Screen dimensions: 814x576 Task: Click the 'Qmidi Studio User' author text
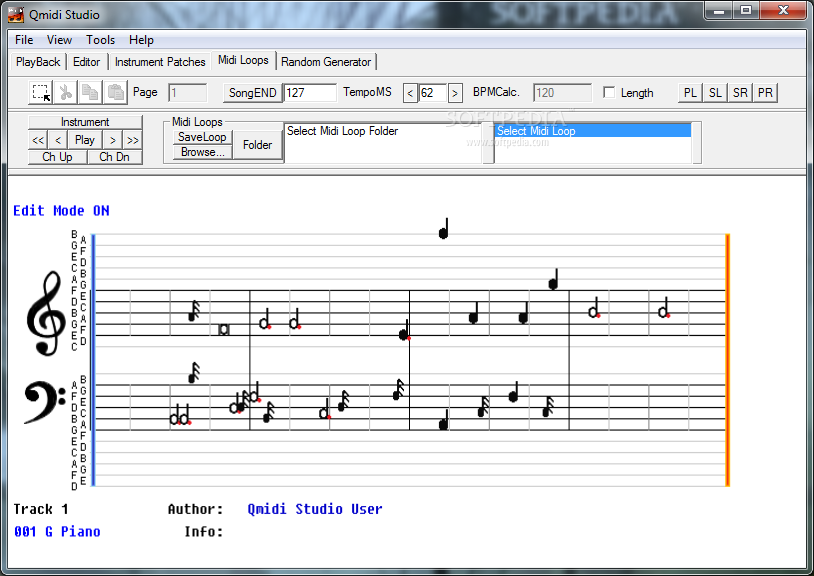coord(315,509)
